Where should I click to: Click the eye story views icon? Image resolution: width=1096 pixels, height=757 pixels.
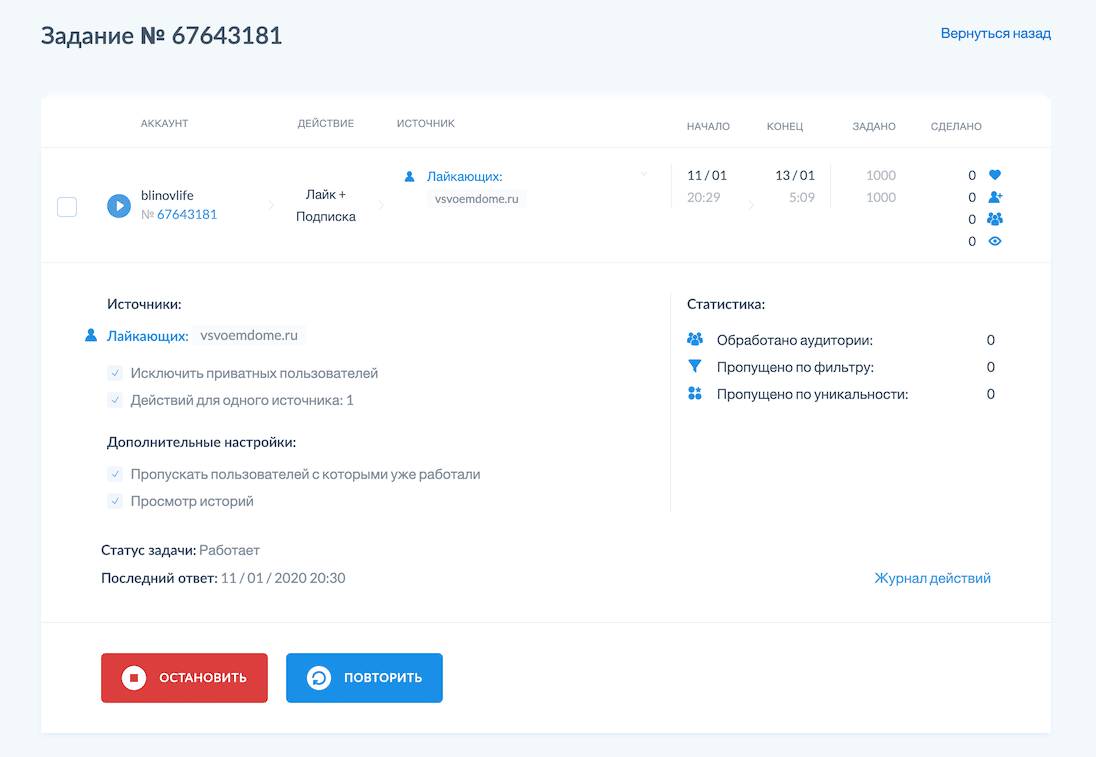(994, 241)
